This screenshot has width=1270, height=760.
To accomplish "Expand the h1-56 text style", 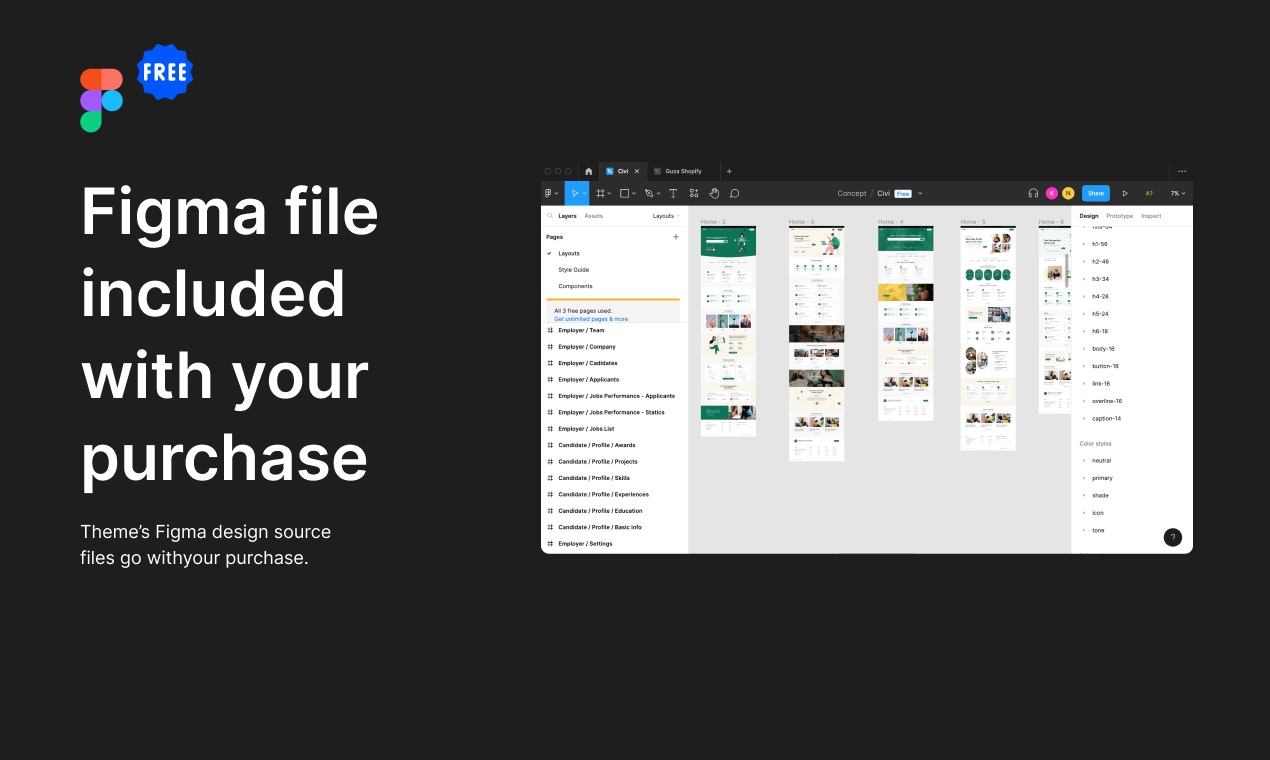I will pos(1084,244).
